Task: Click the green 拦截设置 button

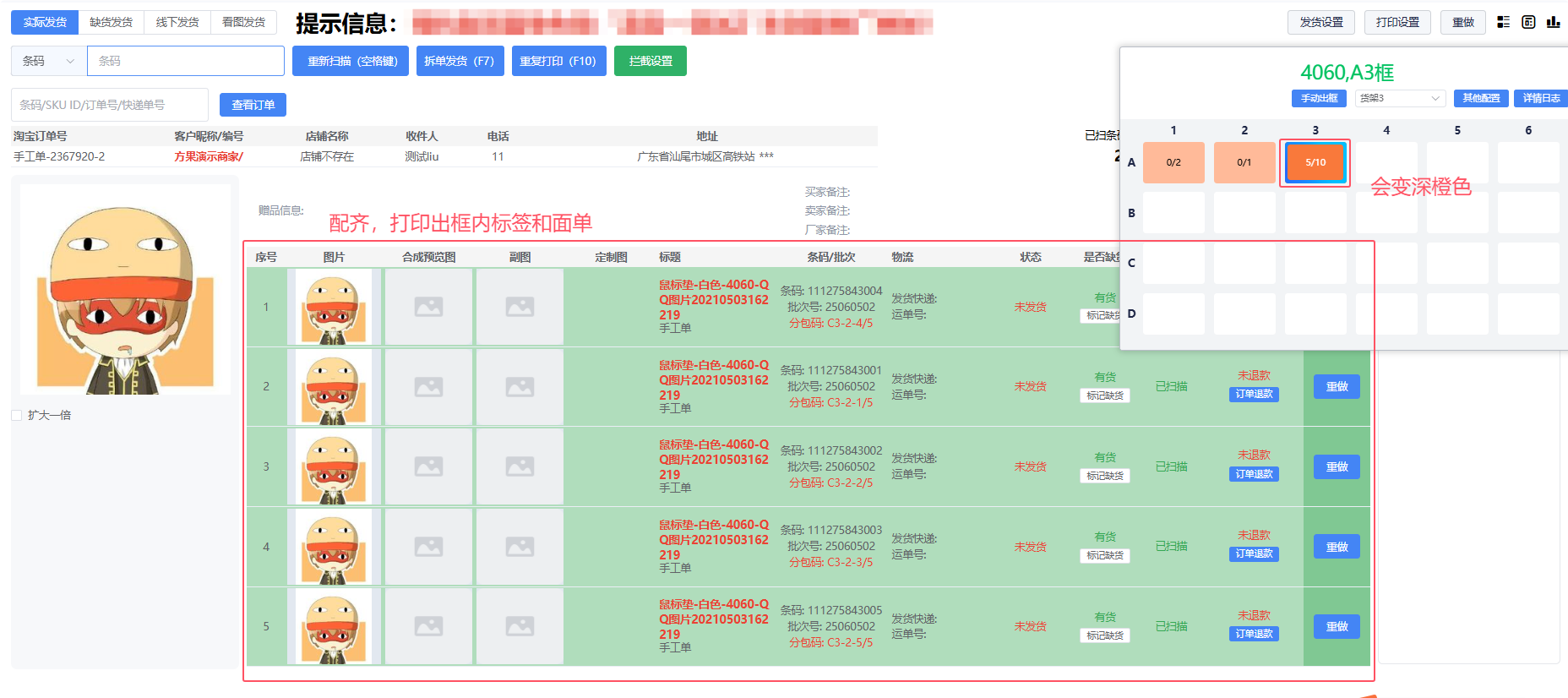Action: click(x=650, y=61)
